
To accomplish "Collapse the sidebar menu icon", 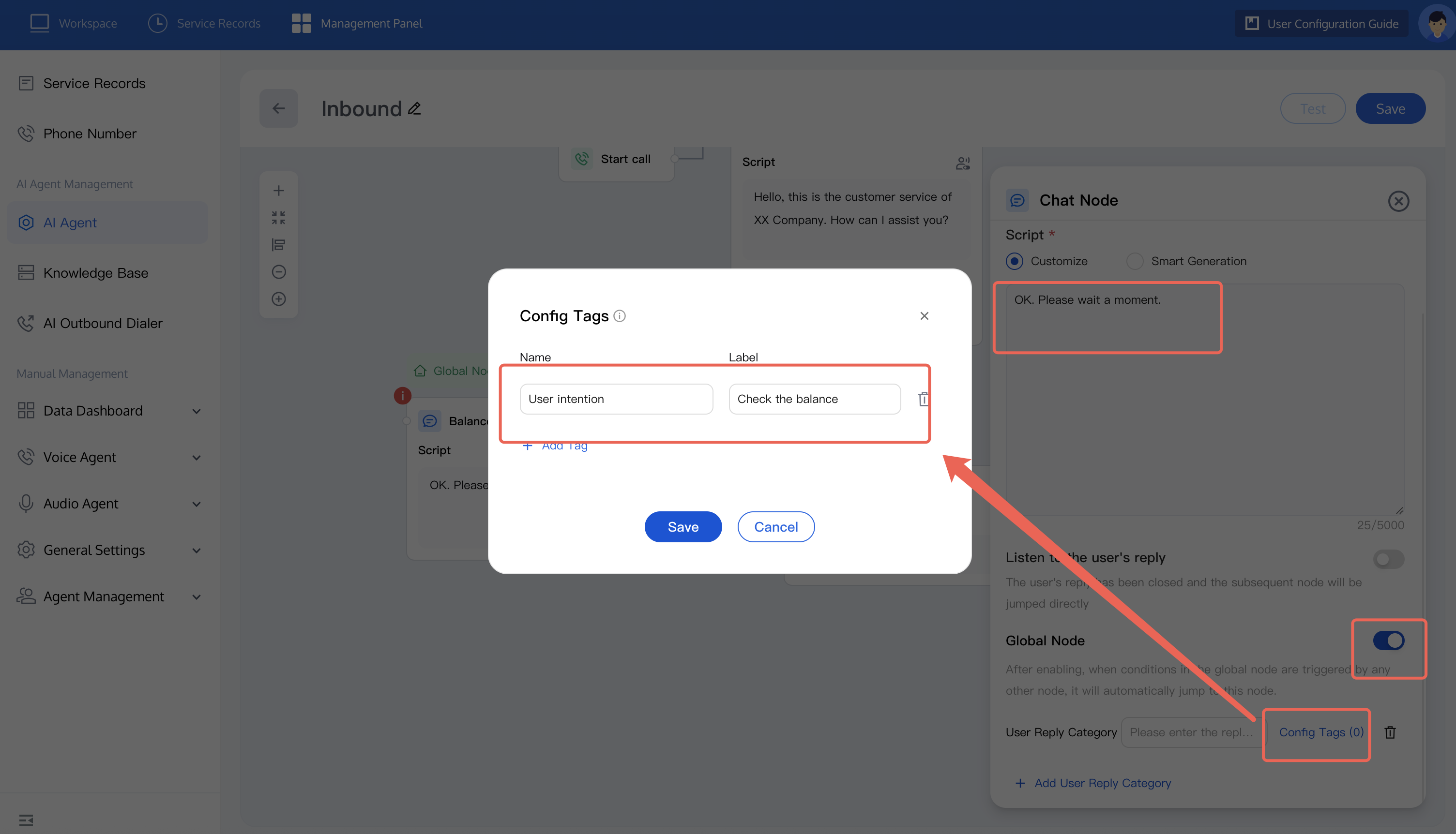I will click(26, 819).
